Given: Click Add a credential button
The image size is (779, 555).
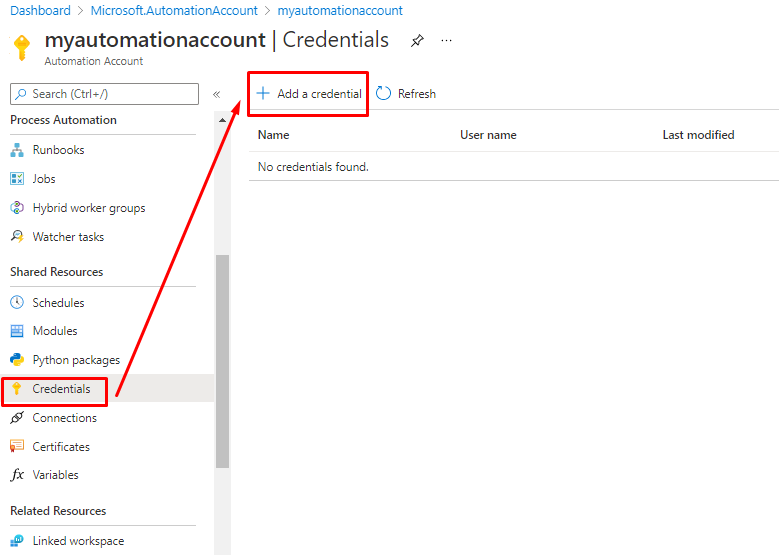Looking at the screenshot, I should 309,94.
